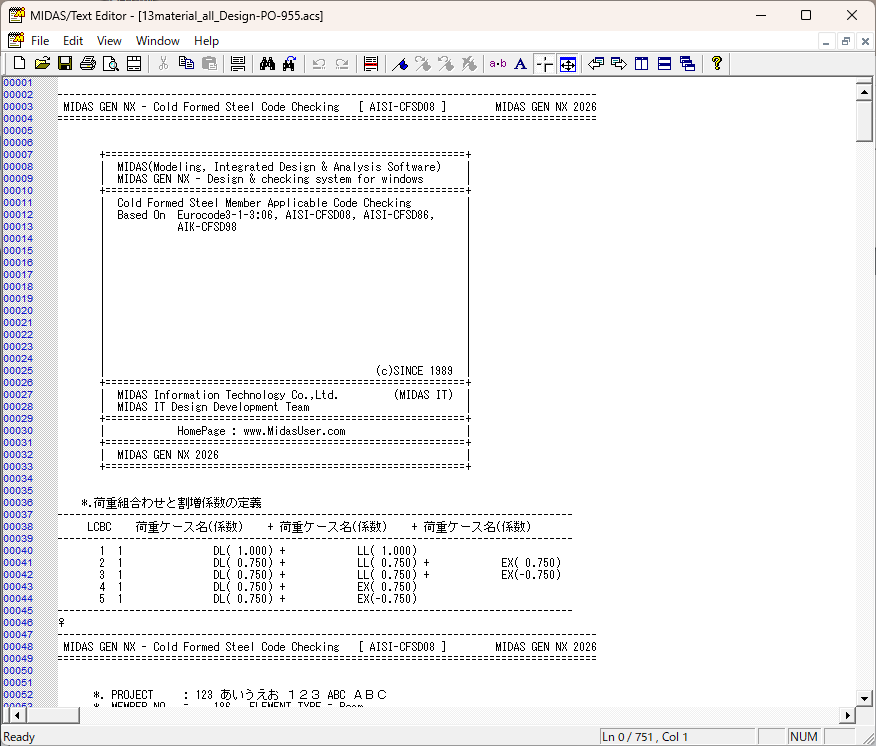Viewport: 876px width, 746px height.
Task: Paste clipboard with the Paste icon
Action: (209, 64)
